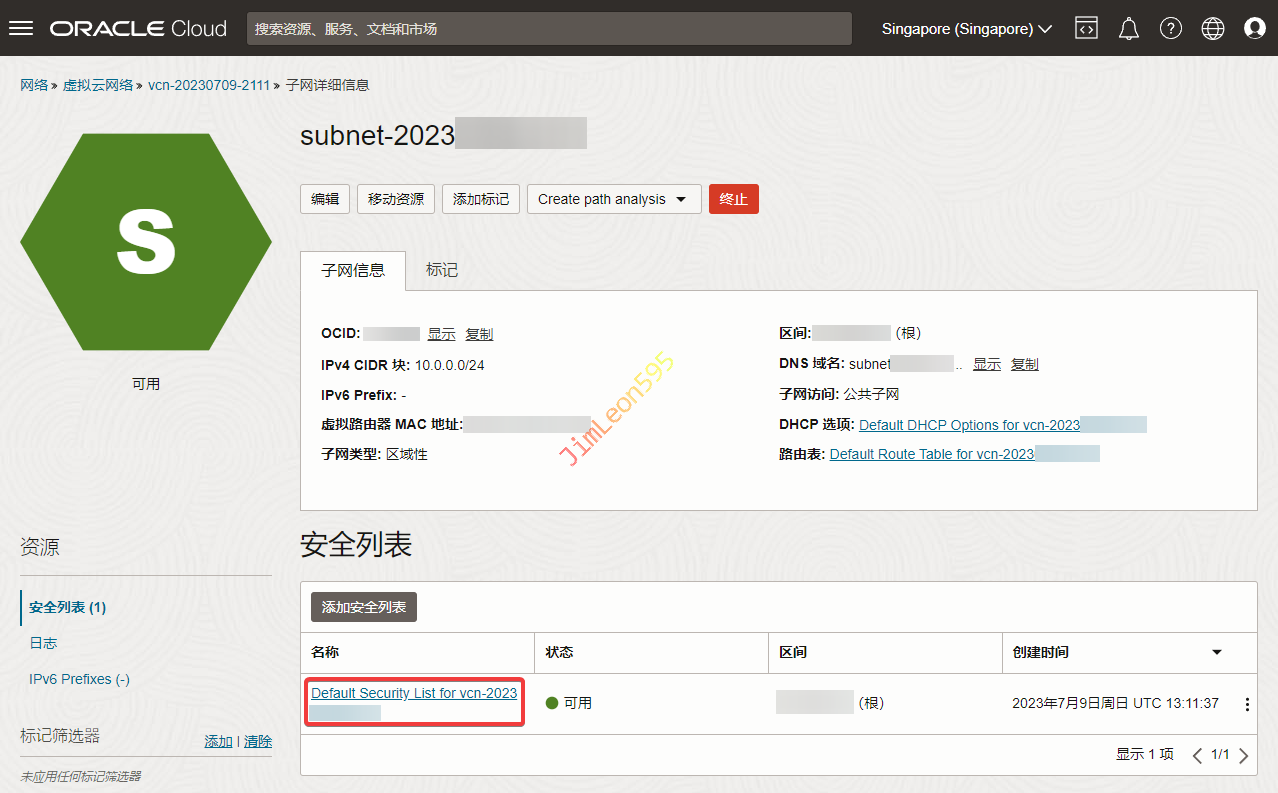Open row actions three-dot menu
This screenshot has height=793, width=1278.
coord(1247,704)
